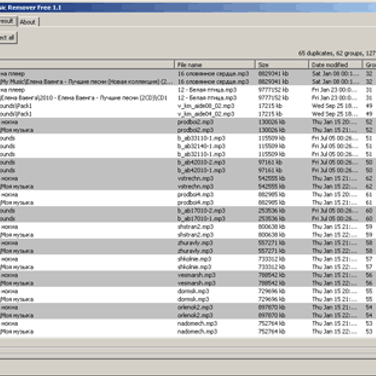Click the My Music\Елена Ваенга (Новая коллекция) path
The image size is (376, 376).
(87, 82)
